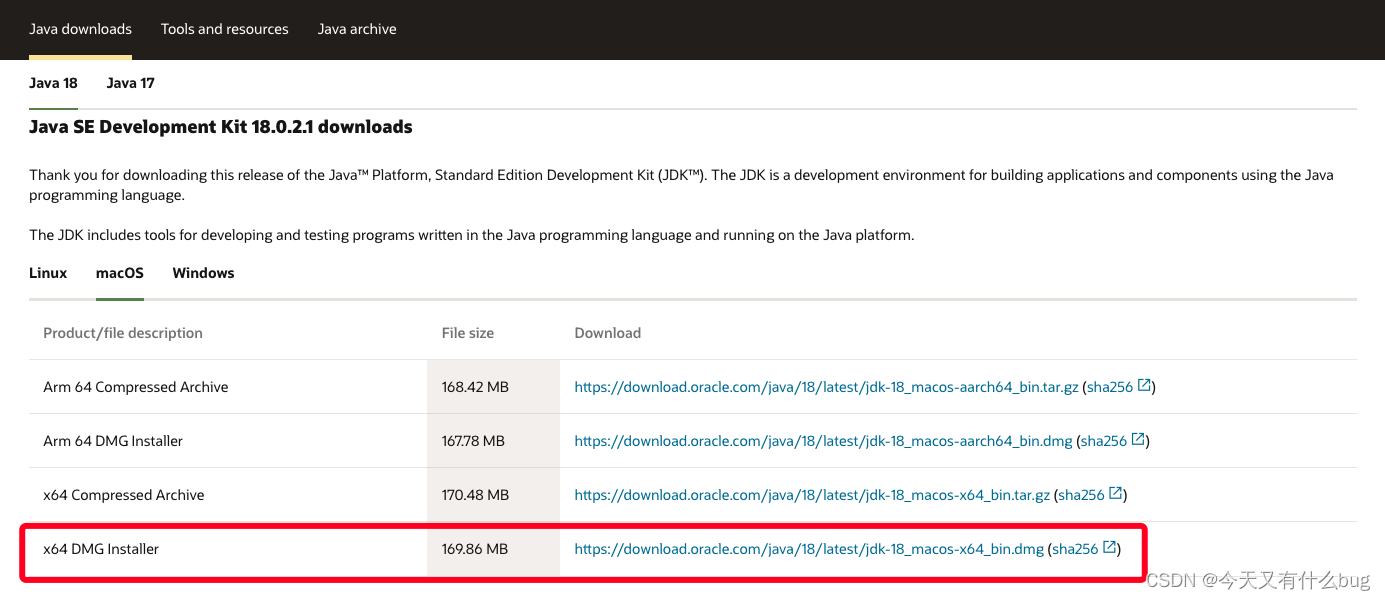Download the macos-x64 tar.gz archive link
The width and height of the screenshot is (1385, 600).
[812, 495]
